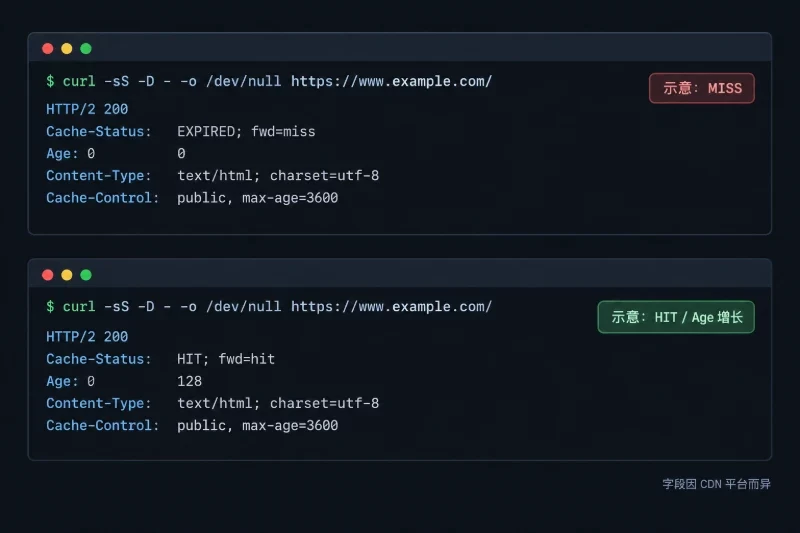Click 'text/html; charset=utf-8' in the bottom terminal
The width and height of the screenshot is (800, 533).
(278, 403)
